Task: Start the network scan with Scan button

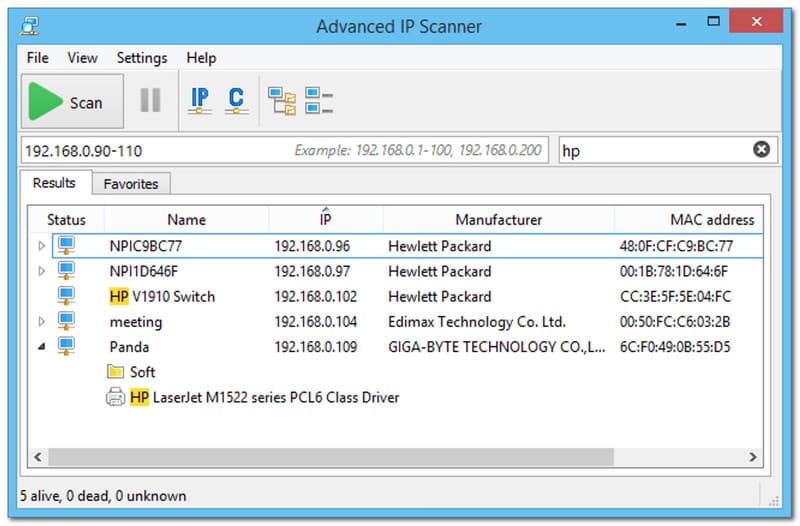Action: tap(72, 101)
